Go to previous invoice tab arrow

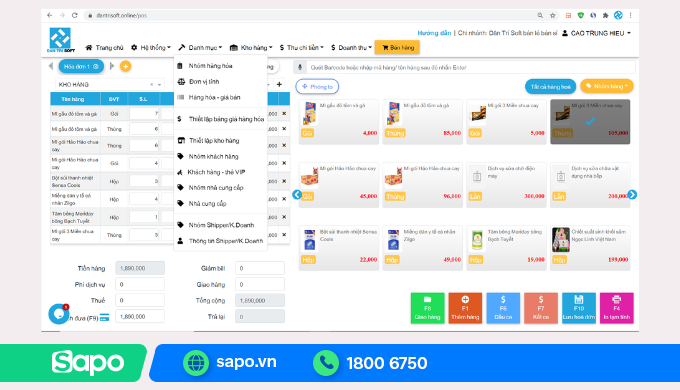click(51, 66)
